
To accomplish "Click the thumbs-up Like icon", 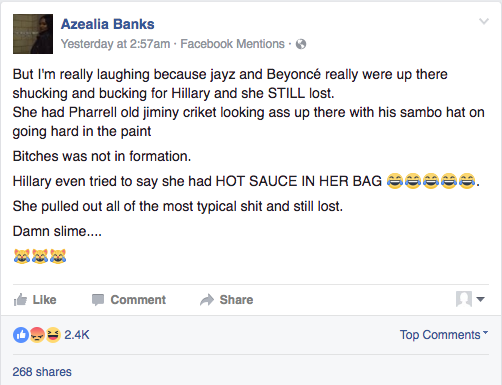I will [x=20, y=300].
